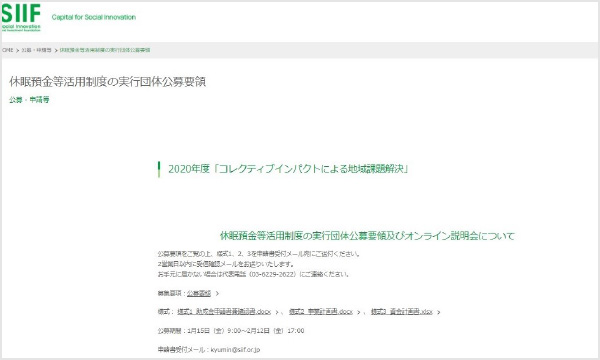Click the chevron after the 様式3 xlsx link
Screen dimensions: 600x360
(439, 312)
